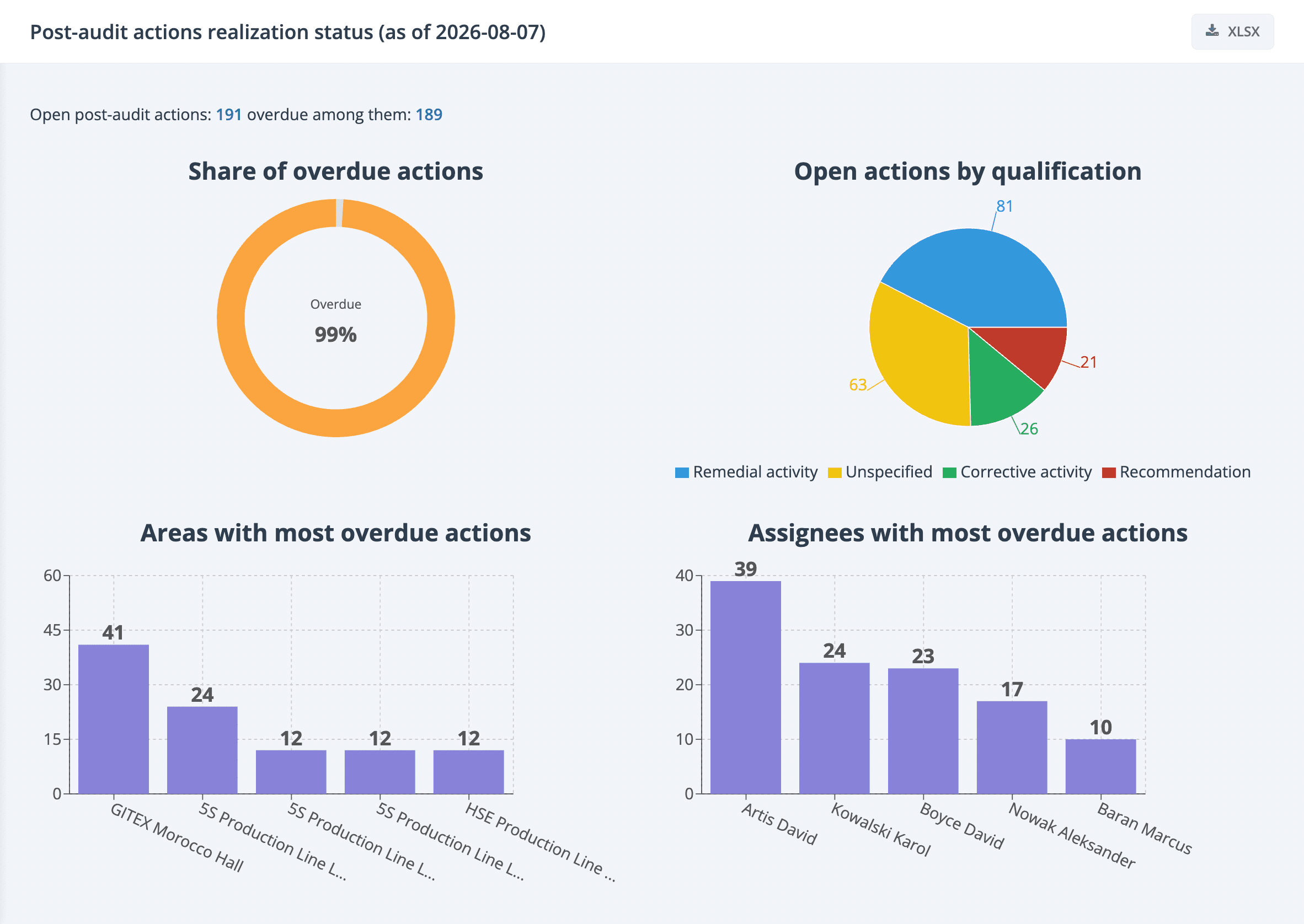Click the Open actions by qualification heading

coord(968,171)
